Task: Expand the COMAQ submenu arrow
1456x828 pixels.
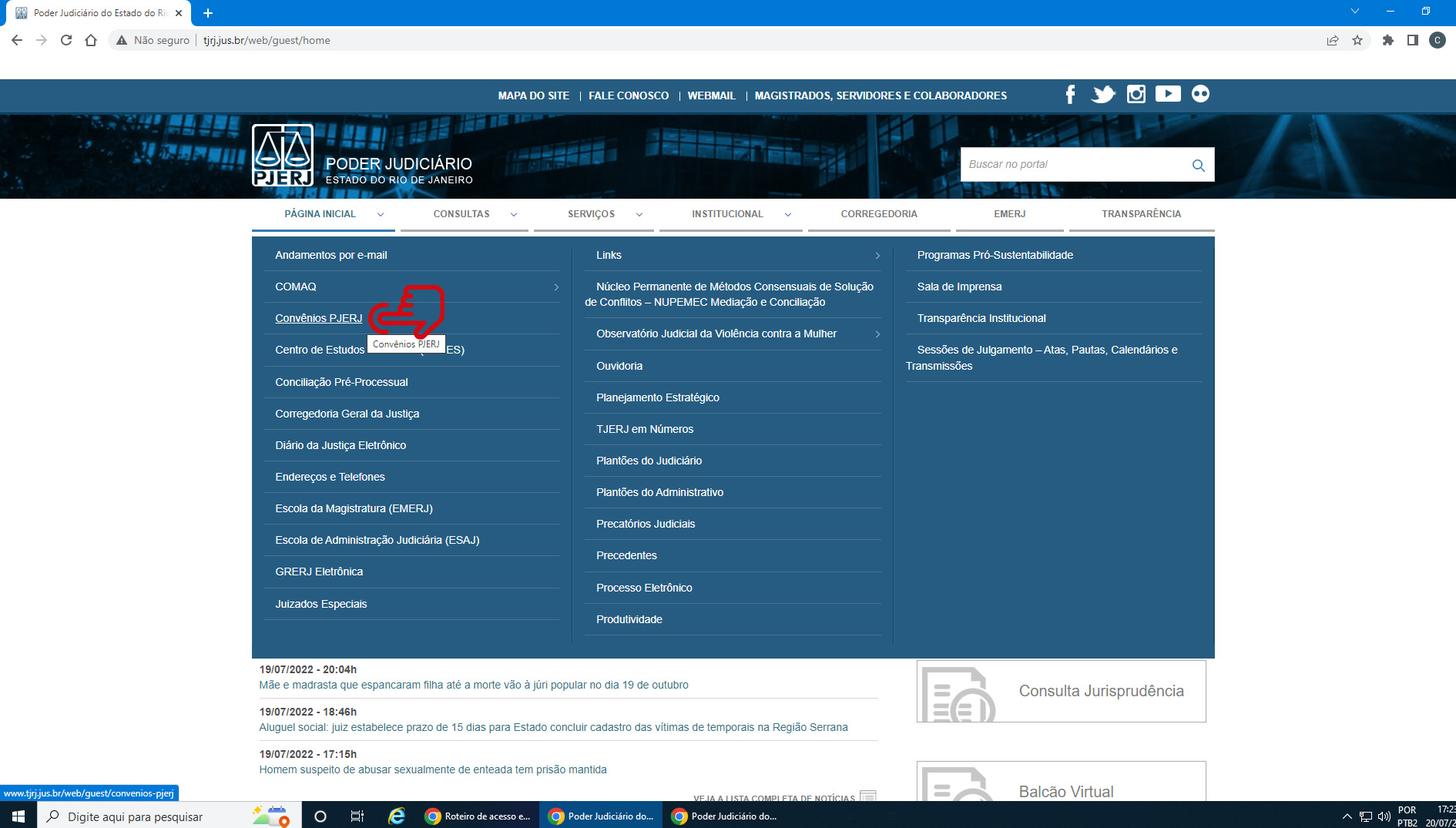Action: click(x=556, y=287)
